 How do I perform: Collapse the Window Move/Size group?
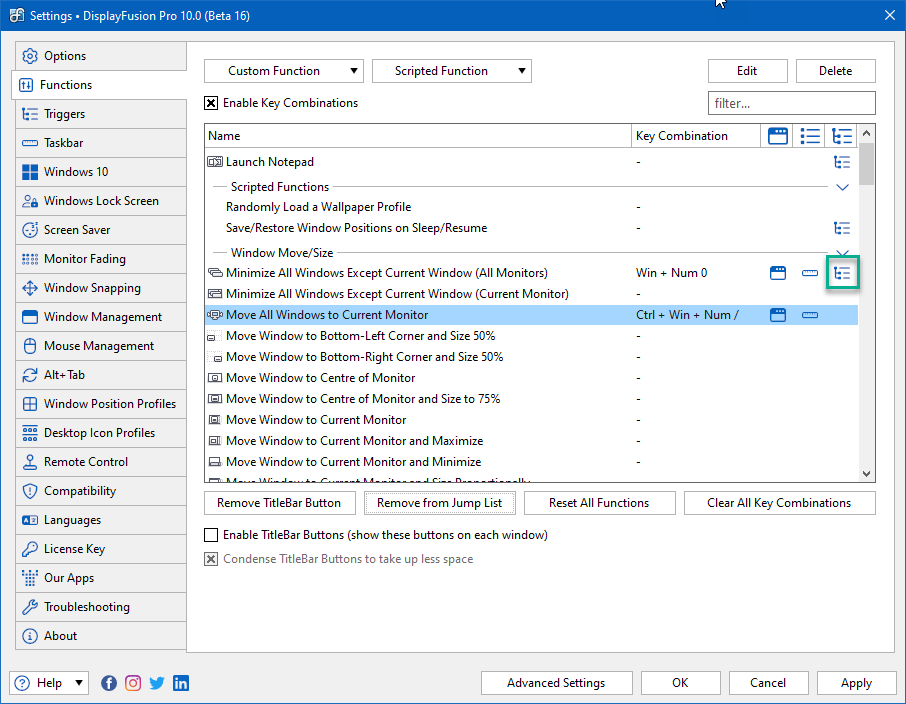pyautogui.click(x=842, y=253)
